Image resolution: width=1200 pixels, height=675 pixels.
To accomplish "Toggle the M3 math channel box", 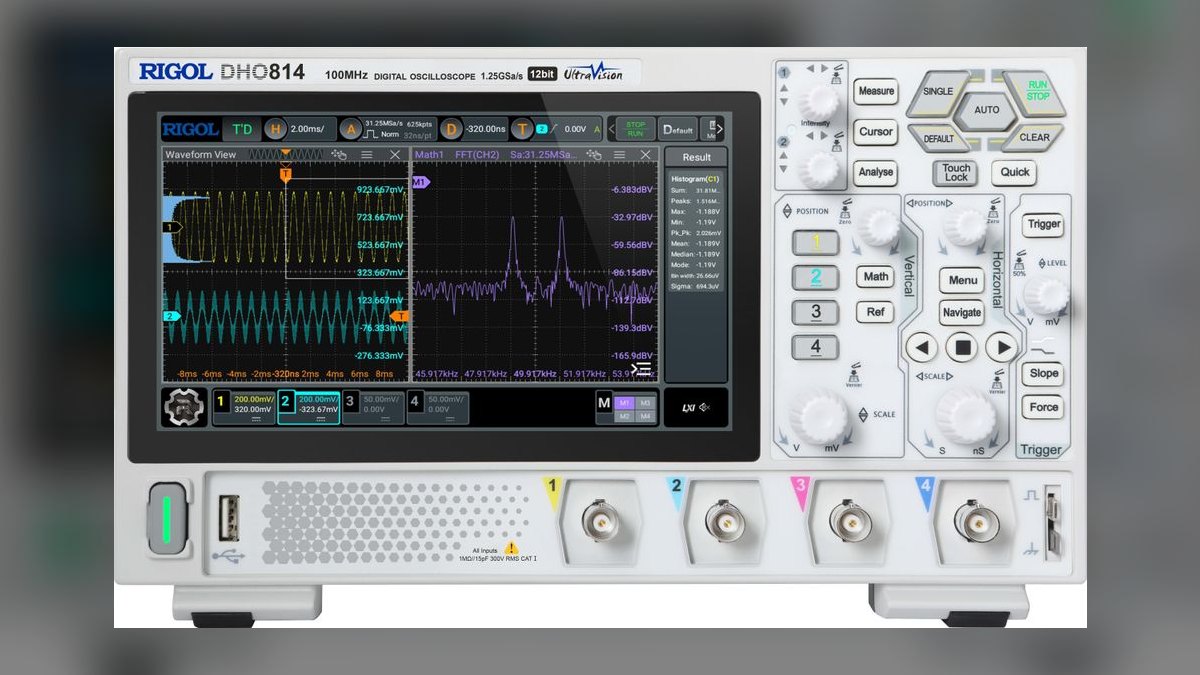I will coord(645,402).
